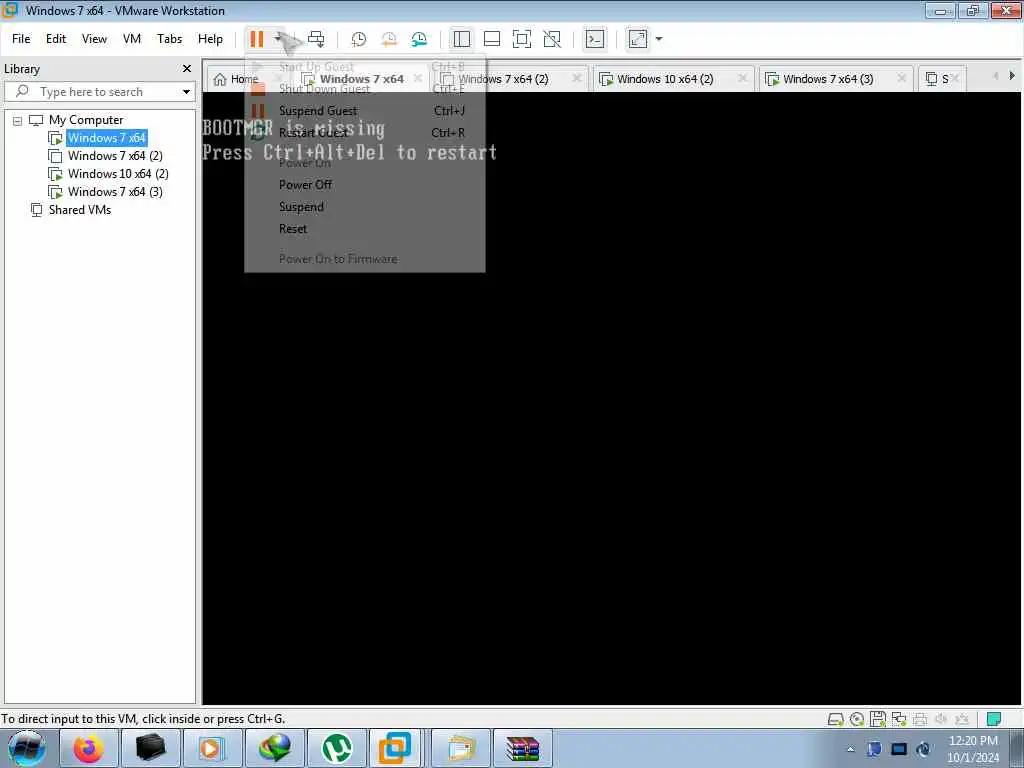Click the USB controller status icon
Viewport: 1024px width, 768px height.
pos(962,720)
